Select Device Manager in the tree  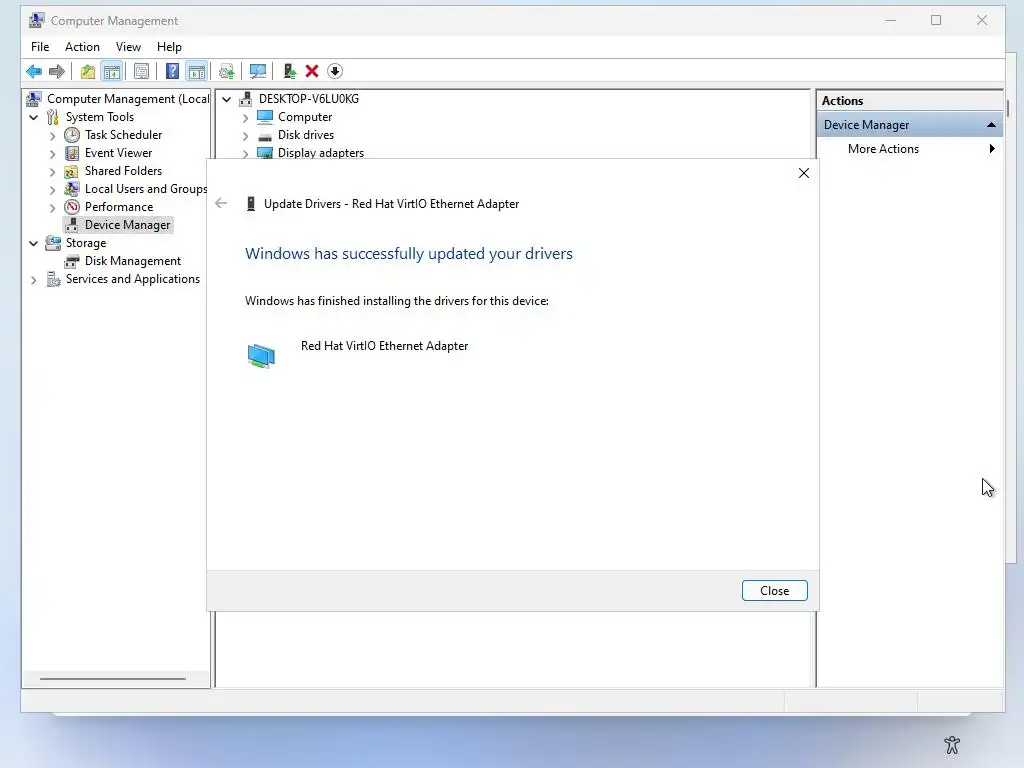click(x=127, y=225)
